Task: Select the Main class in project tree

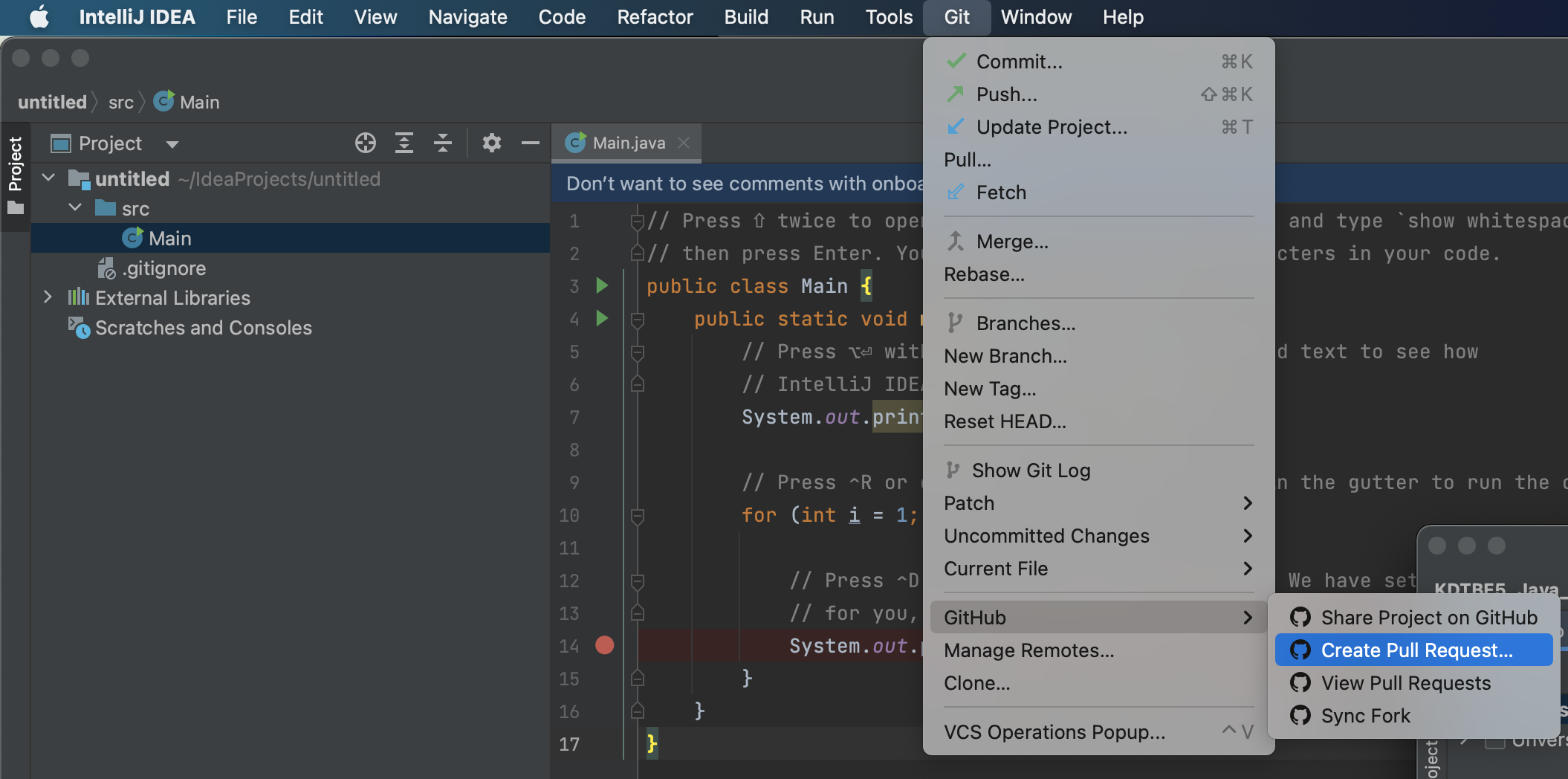Action: point(291,238)
